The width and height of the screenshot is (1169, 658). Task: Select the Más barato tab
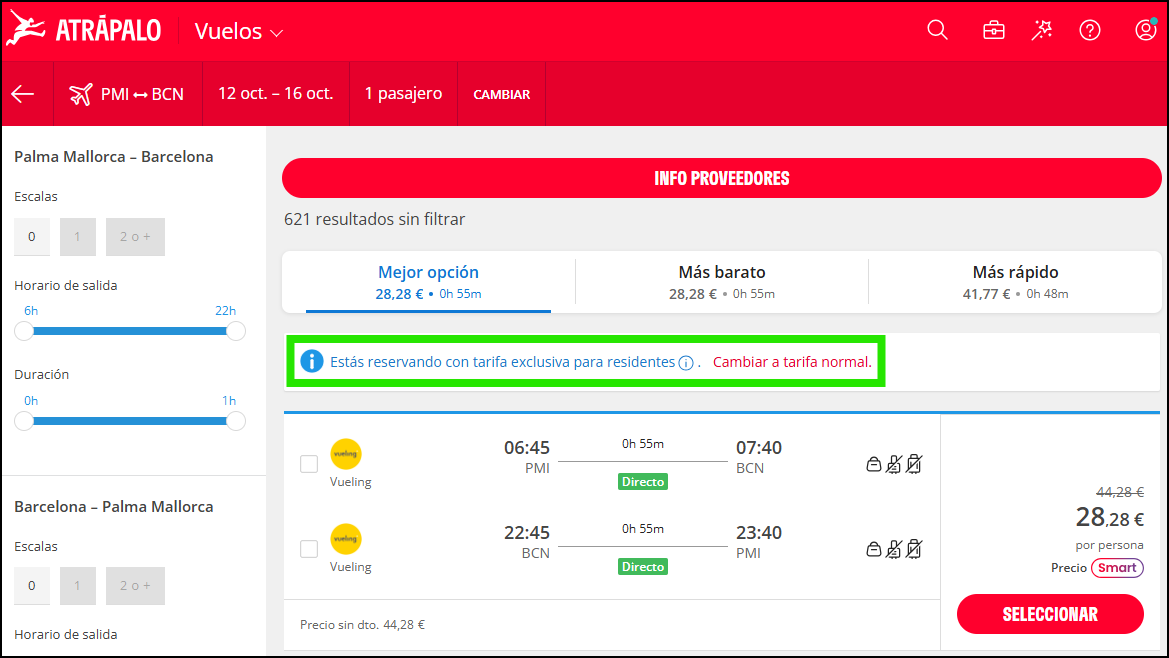pos(722,282)
